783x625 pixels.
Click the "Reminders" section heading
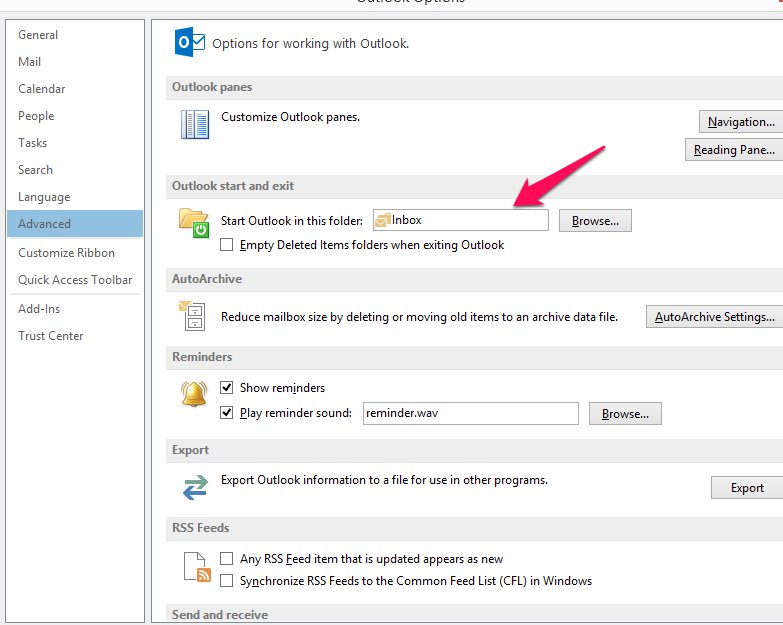tap(202, 356)
